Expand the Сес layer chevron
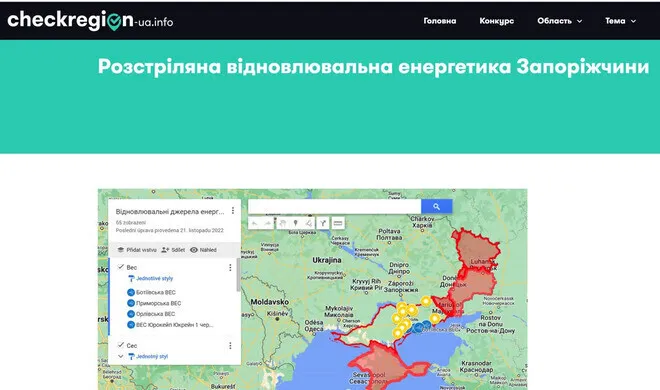 (x=121, y=356)
